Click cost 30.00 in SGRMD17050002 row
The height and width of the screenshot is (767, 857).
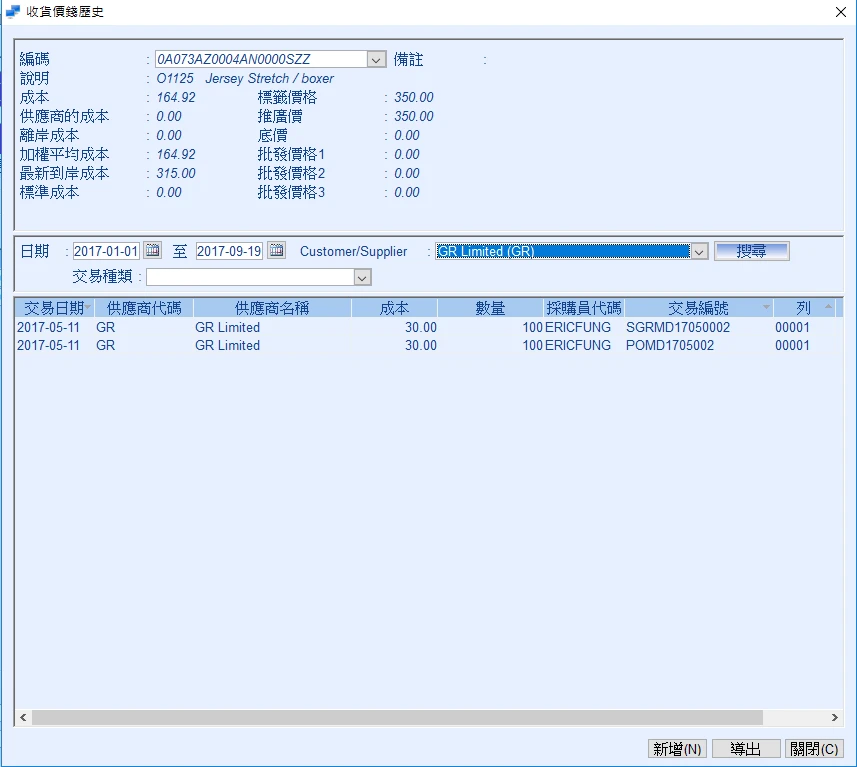tap(421, 327)
